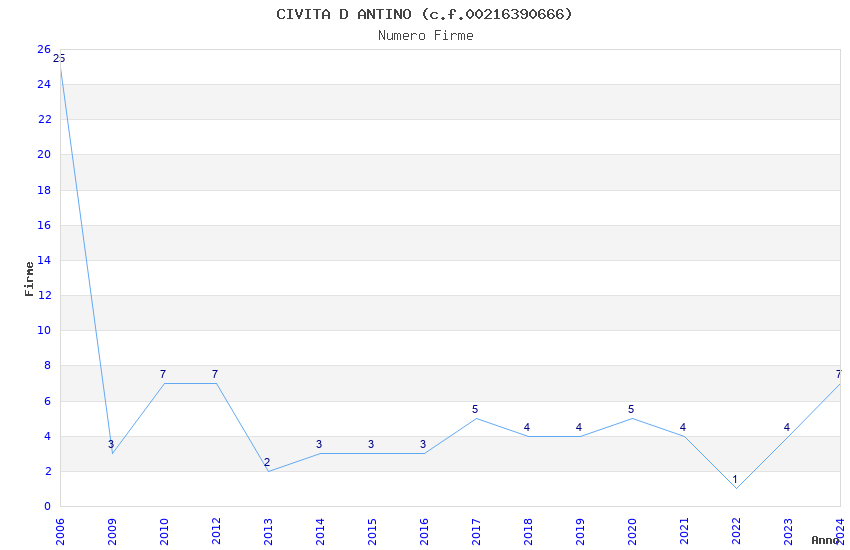Pick y-axis tick label 16

44,225
